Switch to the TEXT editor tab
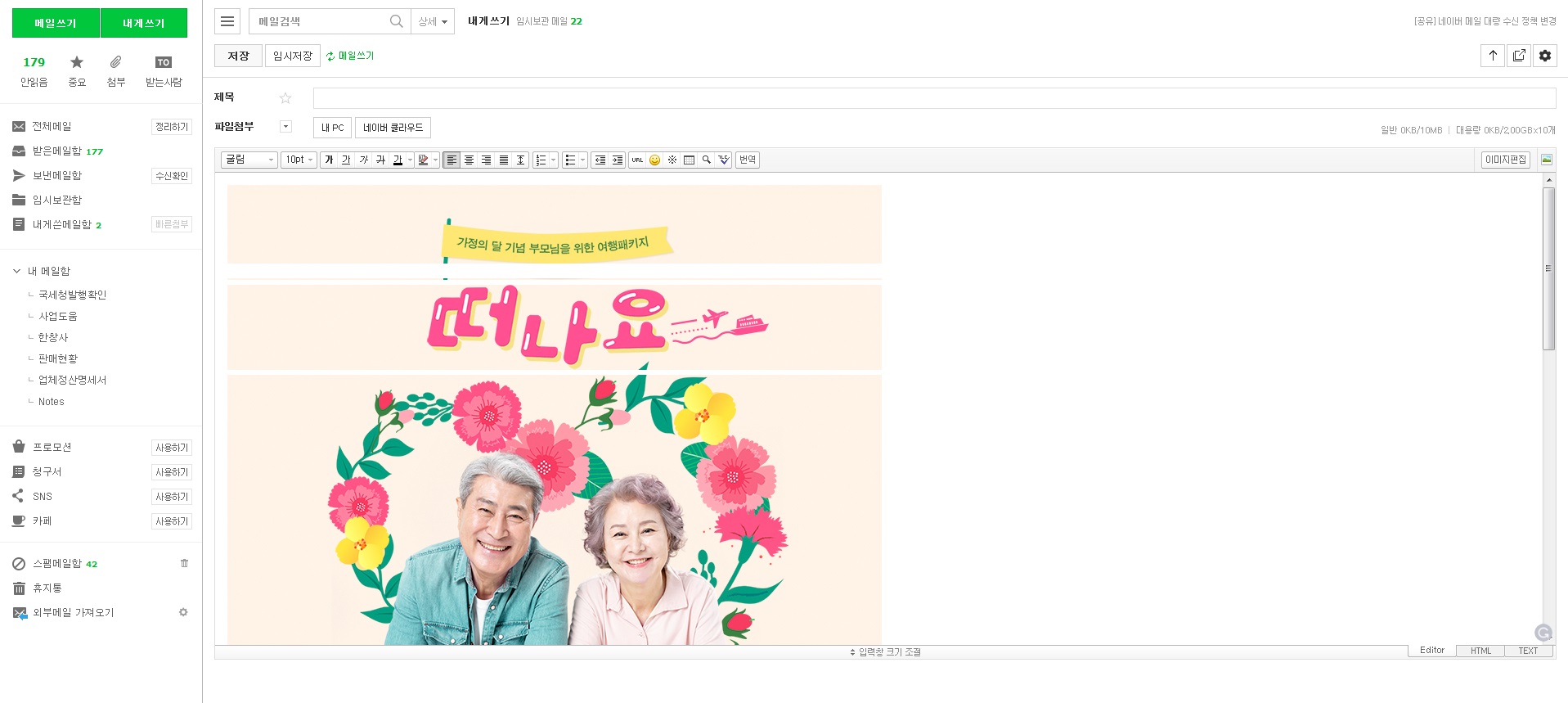The height and width of the screenshot is (703, 1568). [1528, 651]
